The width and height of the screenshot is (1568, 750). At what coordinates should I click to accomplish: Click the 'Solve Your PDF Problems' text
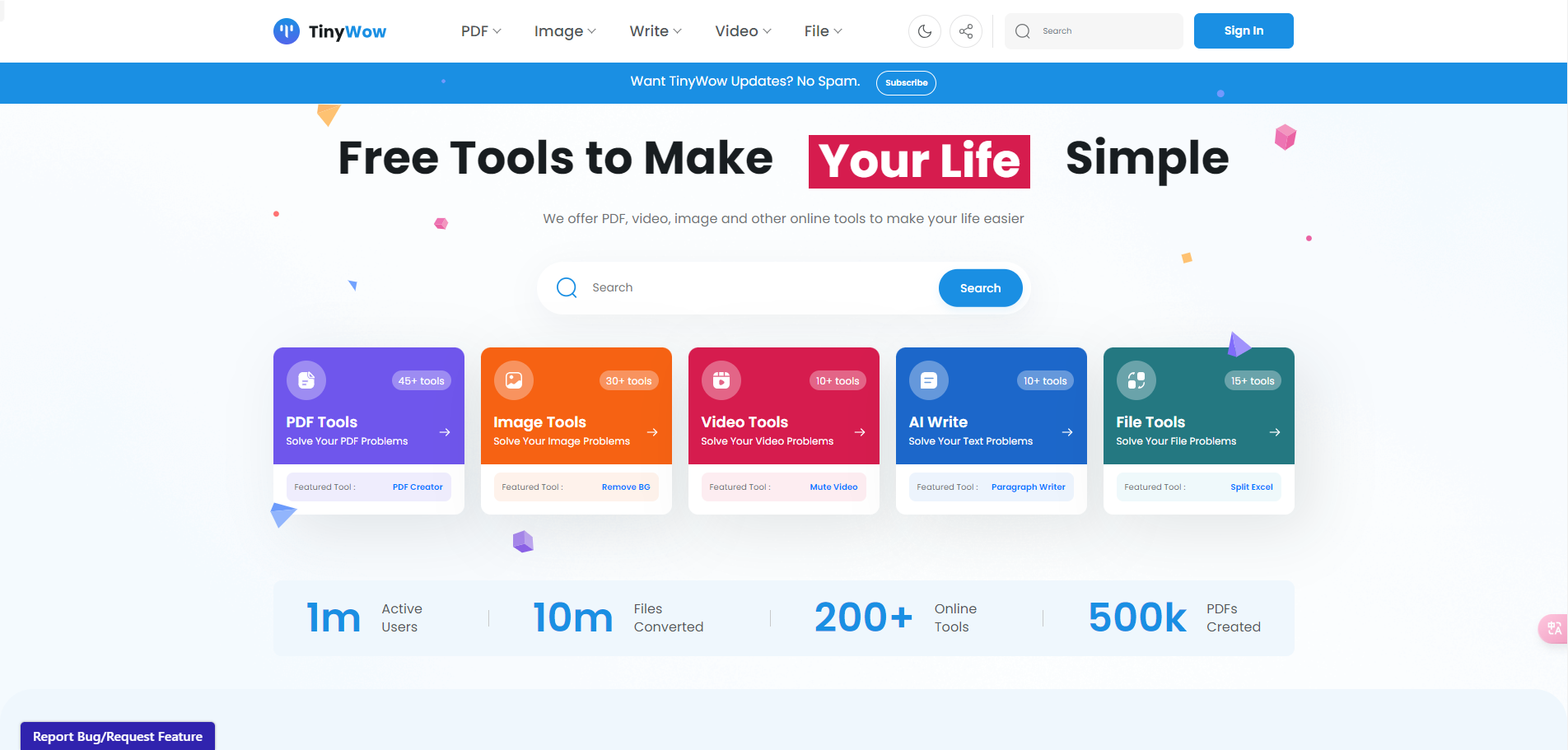347,441
